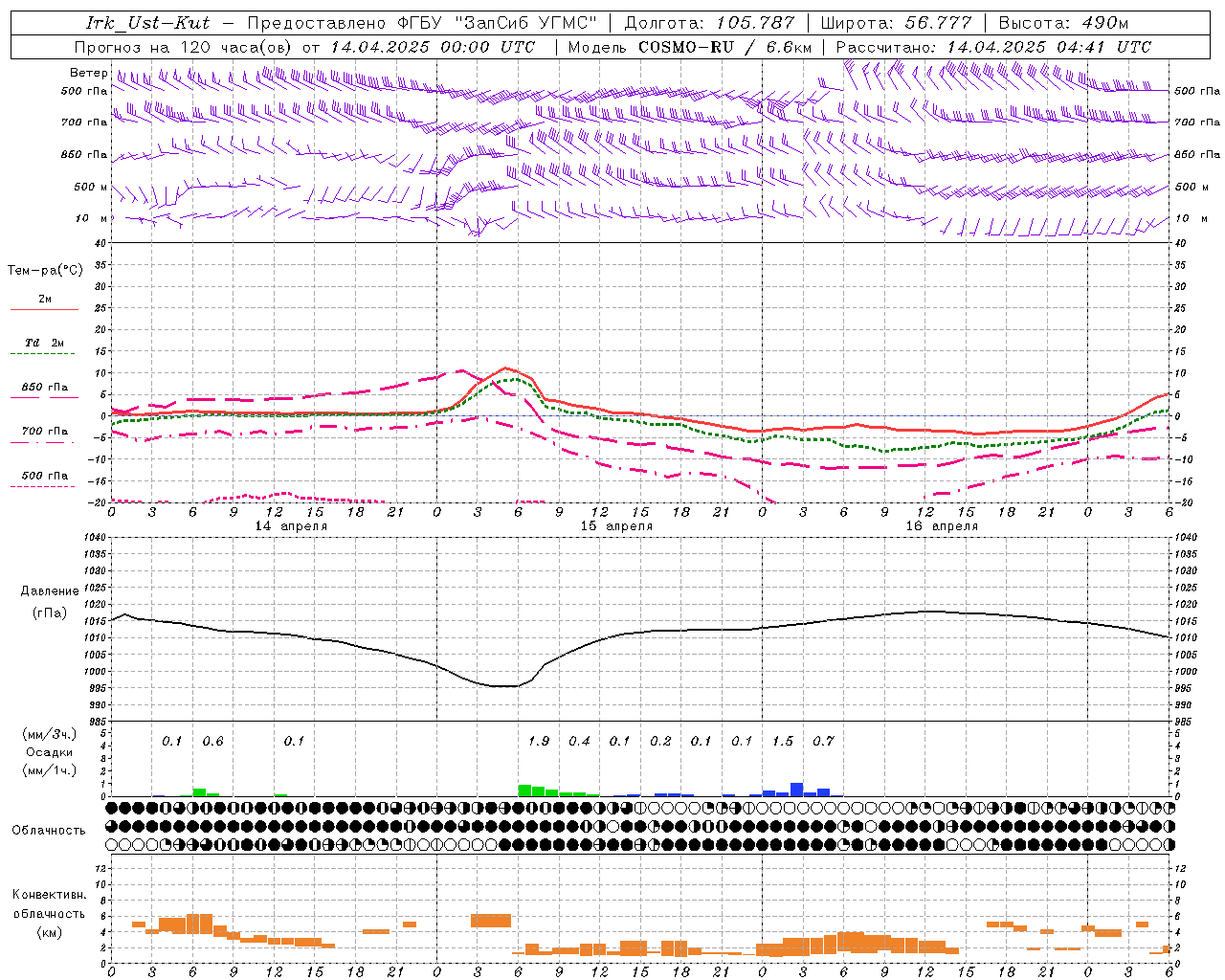Select the model label COSMO-RU / 6.6км
Image resolution: width=1225 pixels, height=980 pixels.
click(x=725, y=47)
